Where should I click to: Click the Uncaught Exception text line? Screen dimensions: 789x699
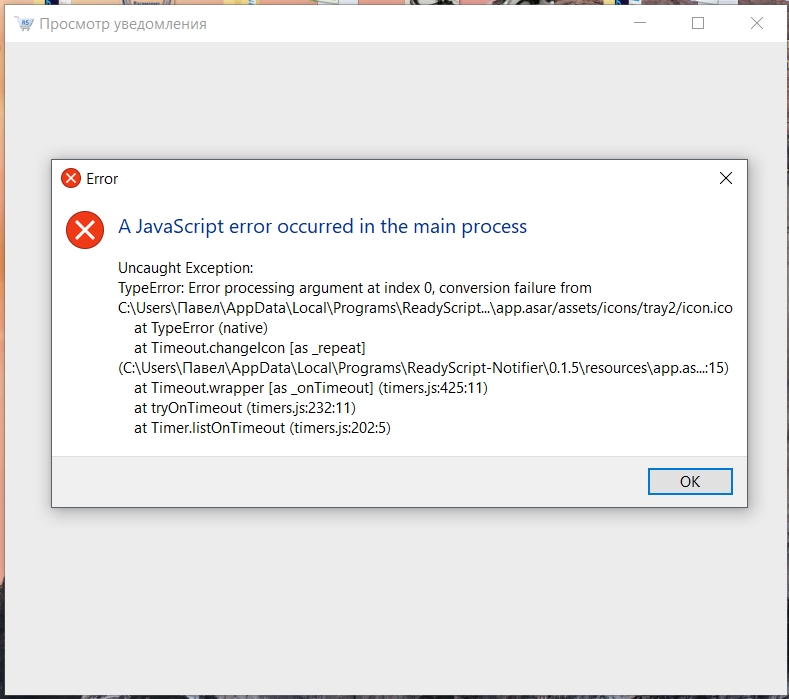(186, 268)
